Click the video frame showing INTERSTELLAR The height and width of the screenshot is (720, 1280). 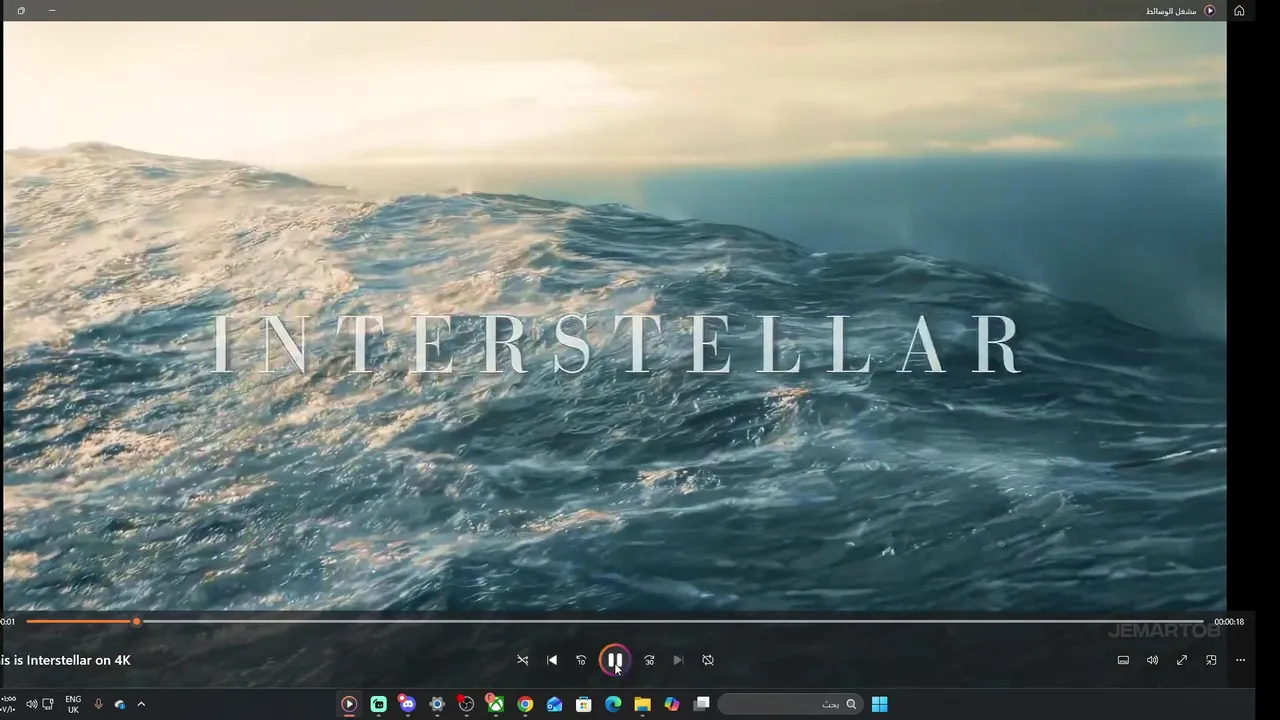tap(615, 316)
